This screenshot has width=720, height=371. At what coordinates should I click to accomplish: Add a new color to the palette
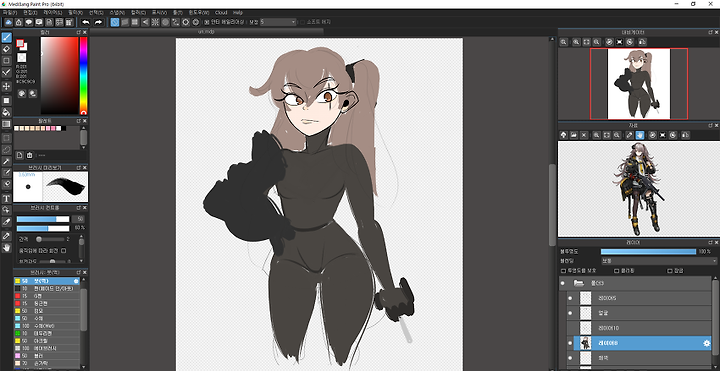click(19, 155)
